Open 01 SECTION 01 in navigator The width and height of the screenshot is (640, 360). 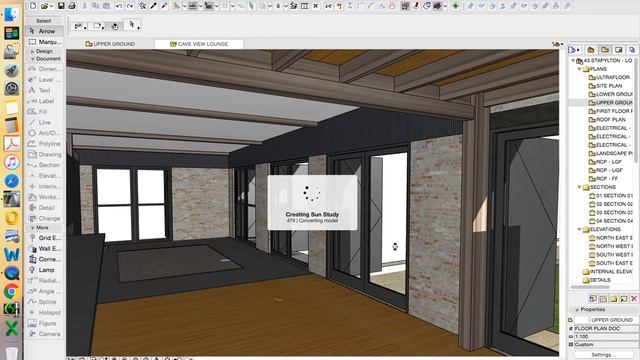pyautogui.click(x=611, y=196)
